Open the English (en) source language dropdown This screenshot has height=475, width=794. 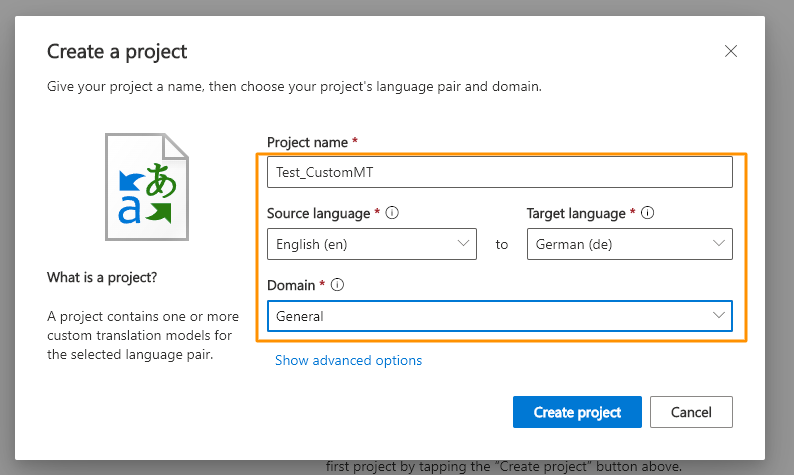(x=371, y=244)
